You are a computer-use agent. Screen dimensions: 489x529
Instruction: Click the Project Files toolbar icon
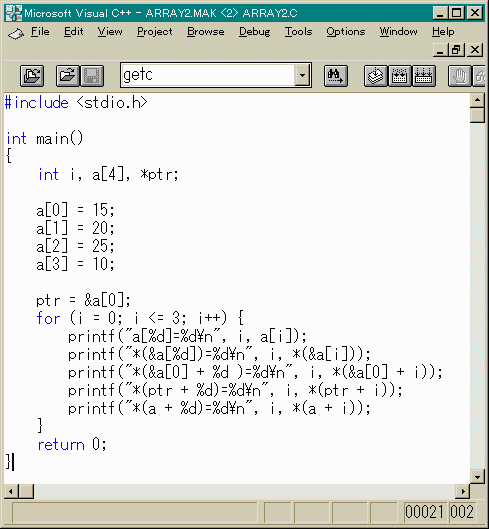pyautogui.click(x=32, y=76)
